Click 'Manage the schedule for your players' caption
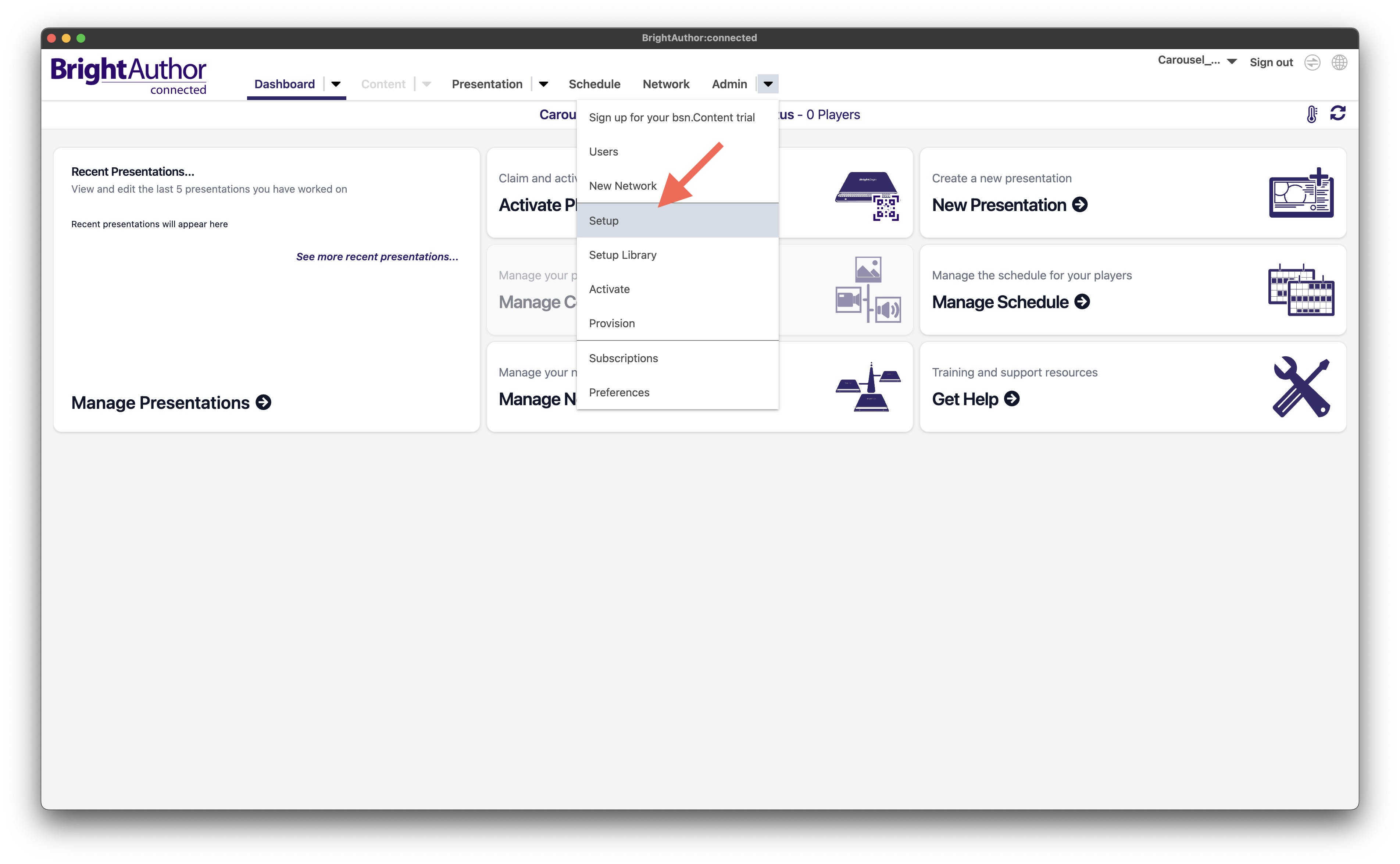 (1031, 275)
